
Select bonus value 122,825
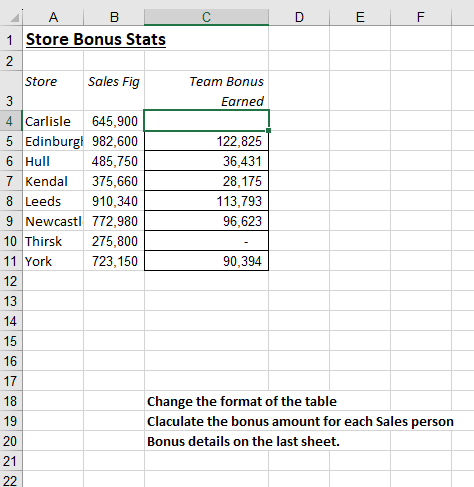pos(206,141)
